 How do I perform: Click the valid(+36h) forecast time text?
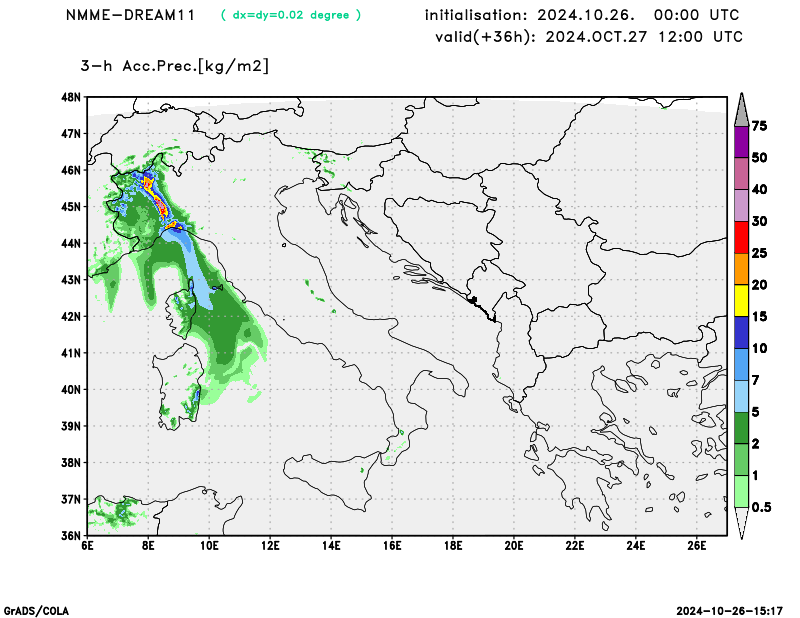click(589, 37)
